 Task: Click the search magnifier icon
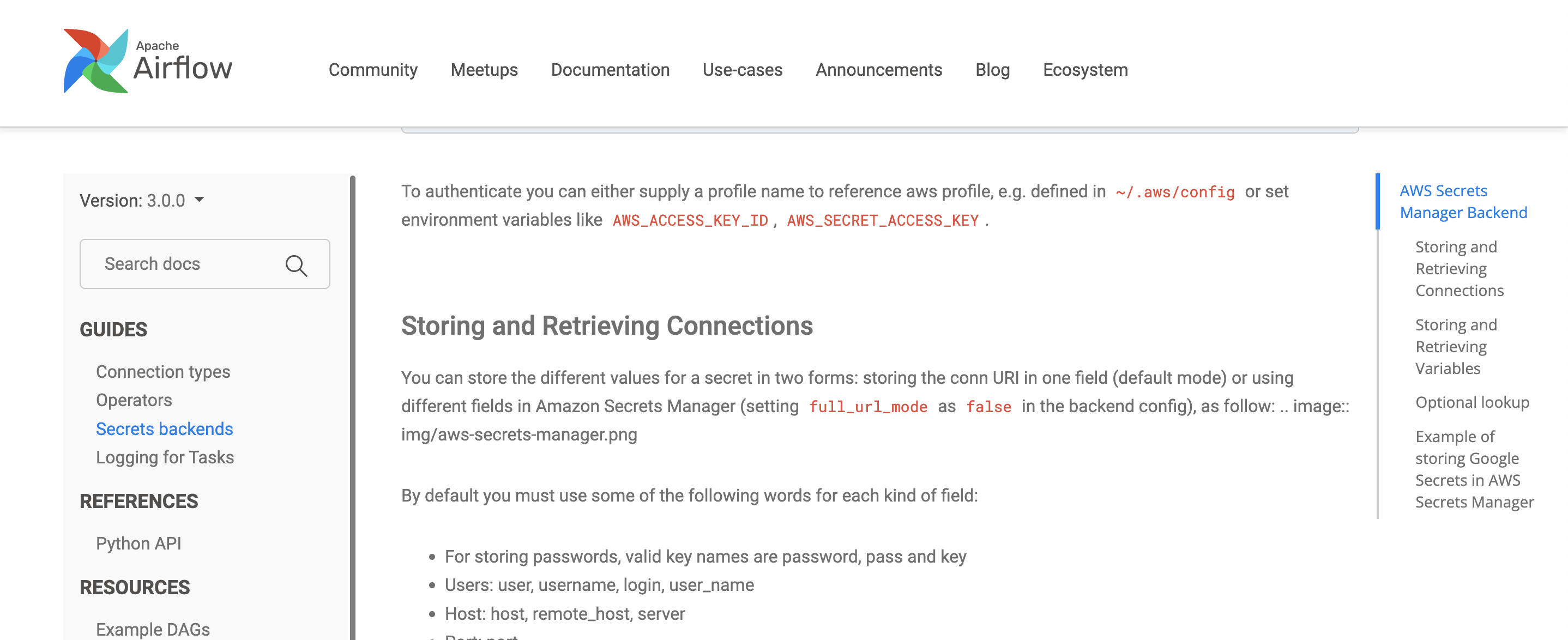coord(296,265)
